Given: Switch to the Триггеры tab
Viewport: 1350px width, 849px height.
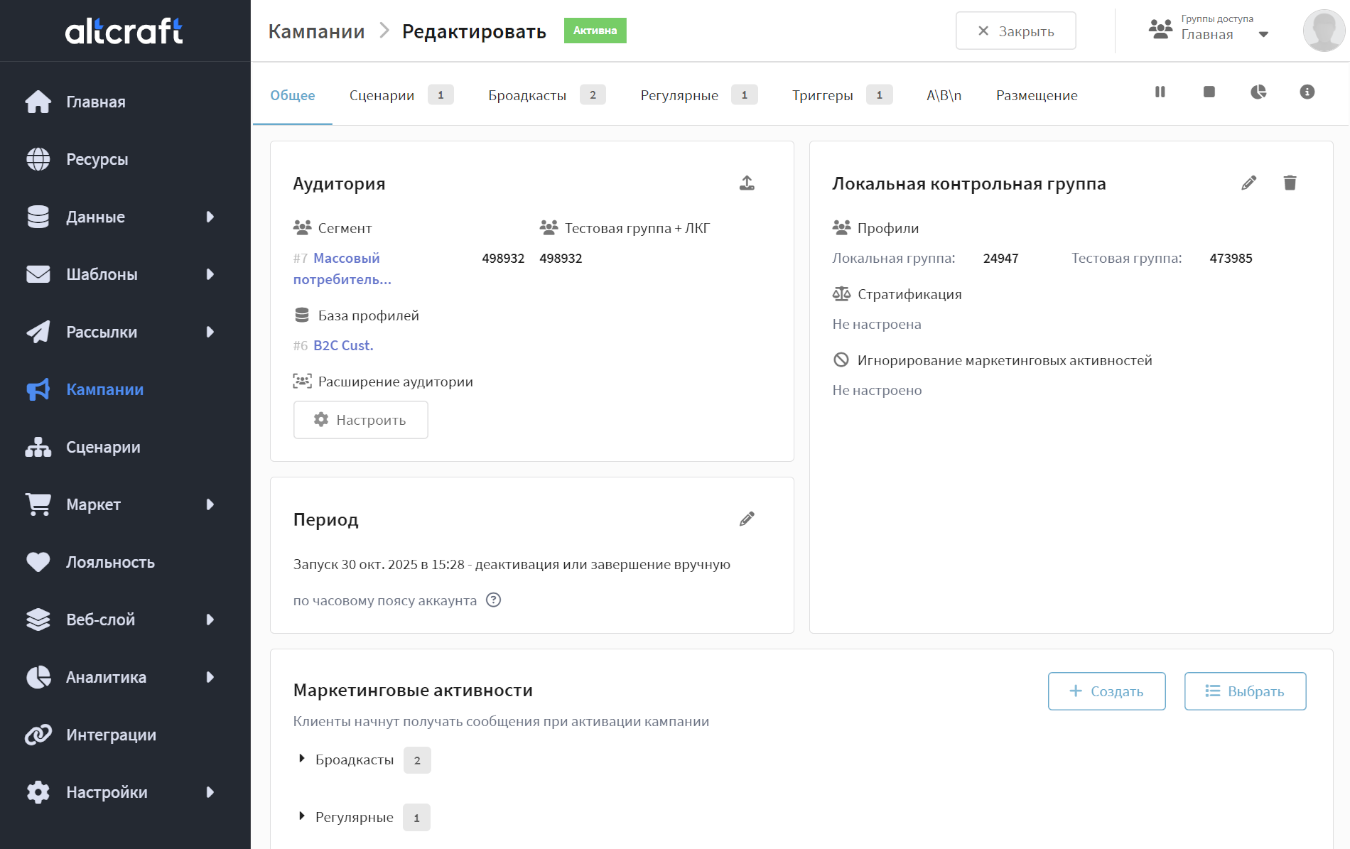Looking at the screenshot, I should pos(822,96).
